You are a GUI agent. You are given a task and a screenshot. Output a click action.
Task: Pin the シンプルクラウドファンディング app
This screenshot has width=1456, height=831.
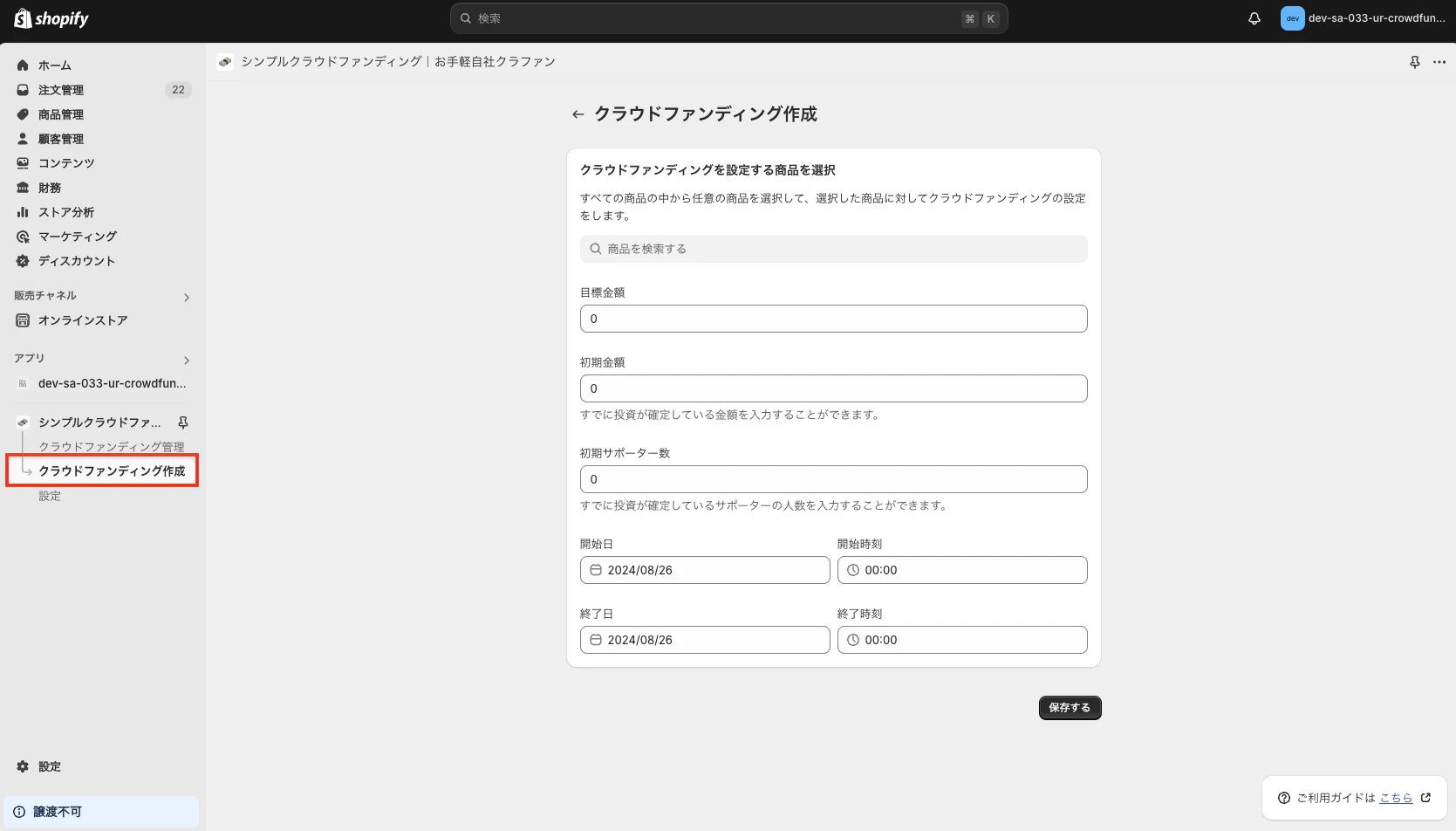point(183,422)
